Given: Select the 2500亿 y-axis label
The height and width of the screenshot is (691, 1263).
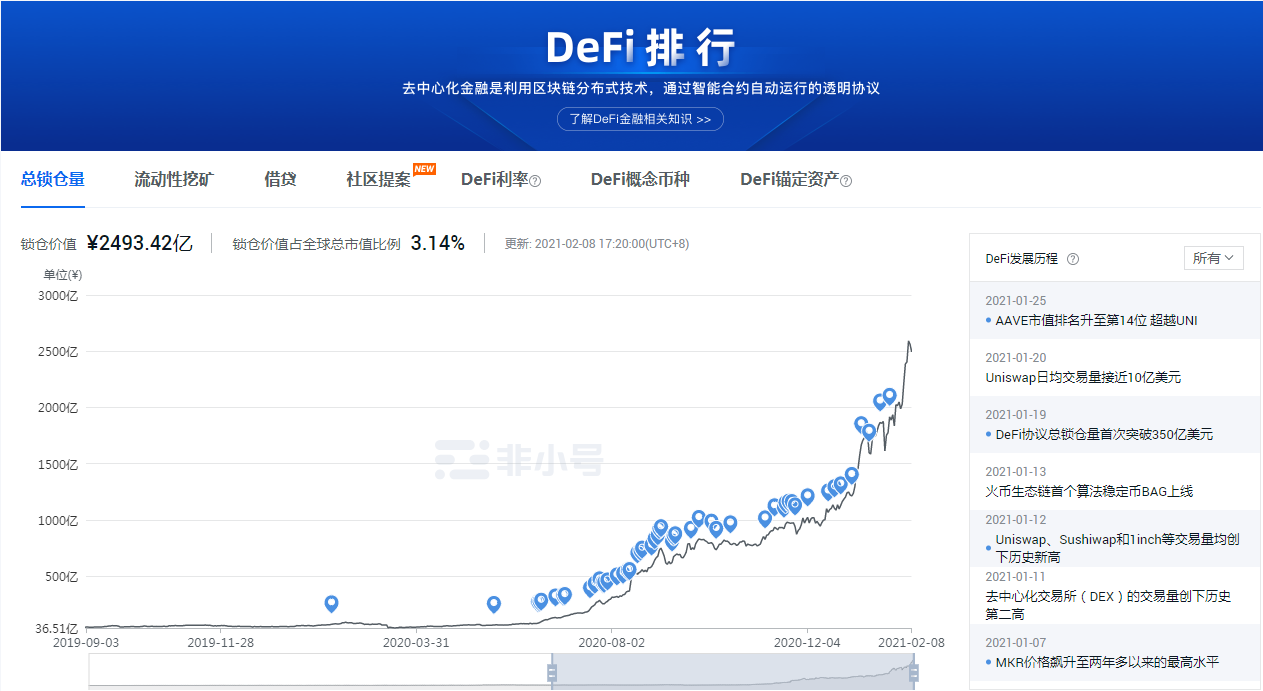Looking at the screenshot, I should tap(59, 352).
